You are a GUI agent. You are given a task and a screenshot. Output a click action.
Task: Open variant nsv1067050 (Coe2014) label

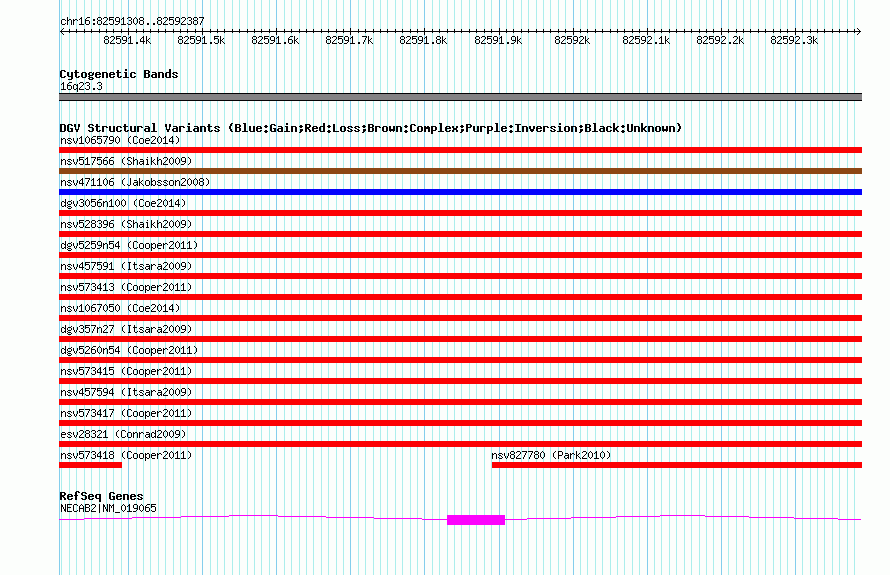120,308
